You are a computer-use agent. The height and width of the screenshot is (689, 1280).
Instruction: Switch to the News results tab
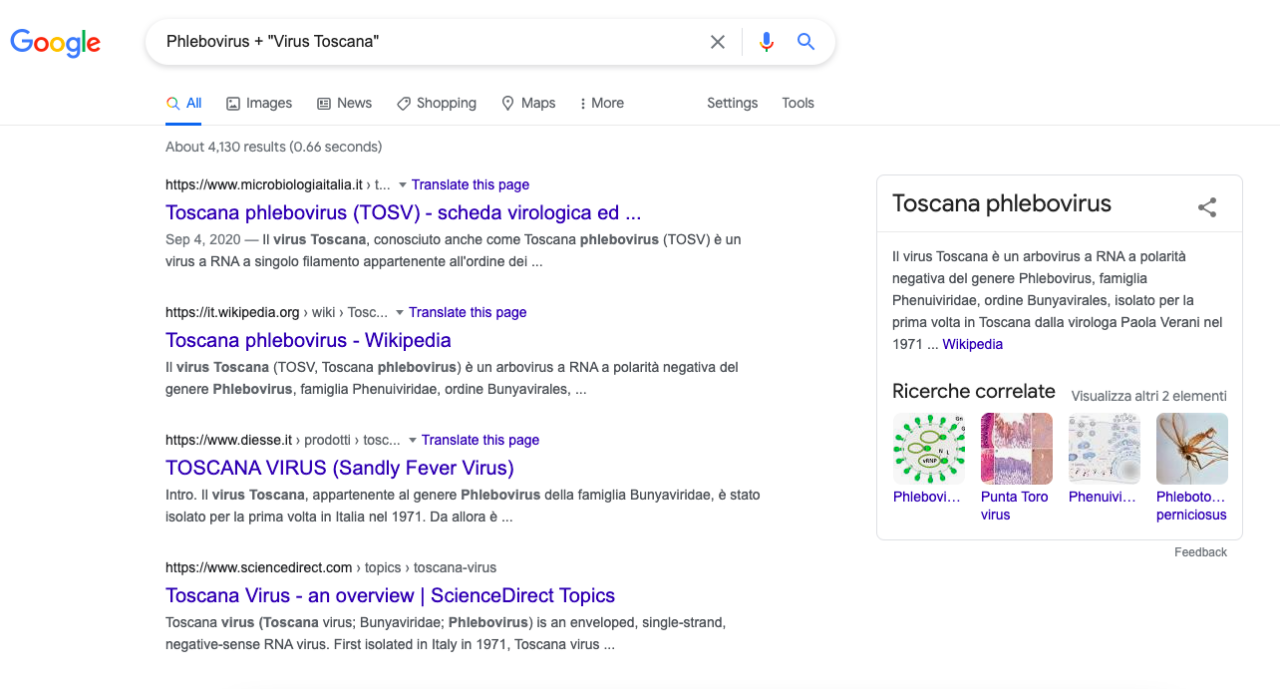(344, 103)
